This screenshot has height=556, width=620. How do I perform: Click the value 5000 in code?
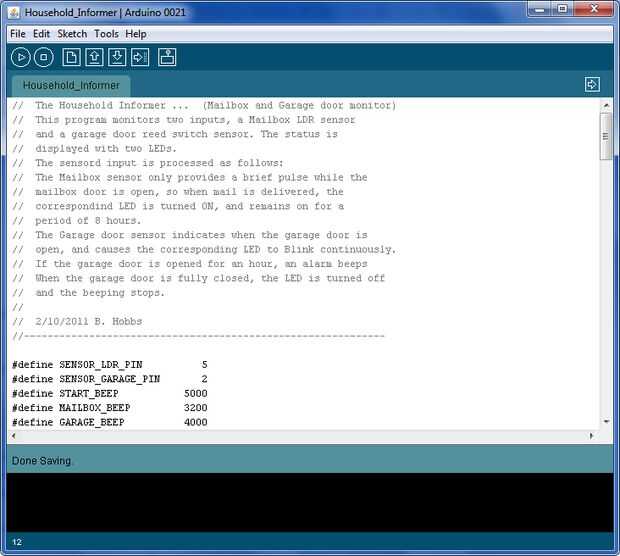196,393
